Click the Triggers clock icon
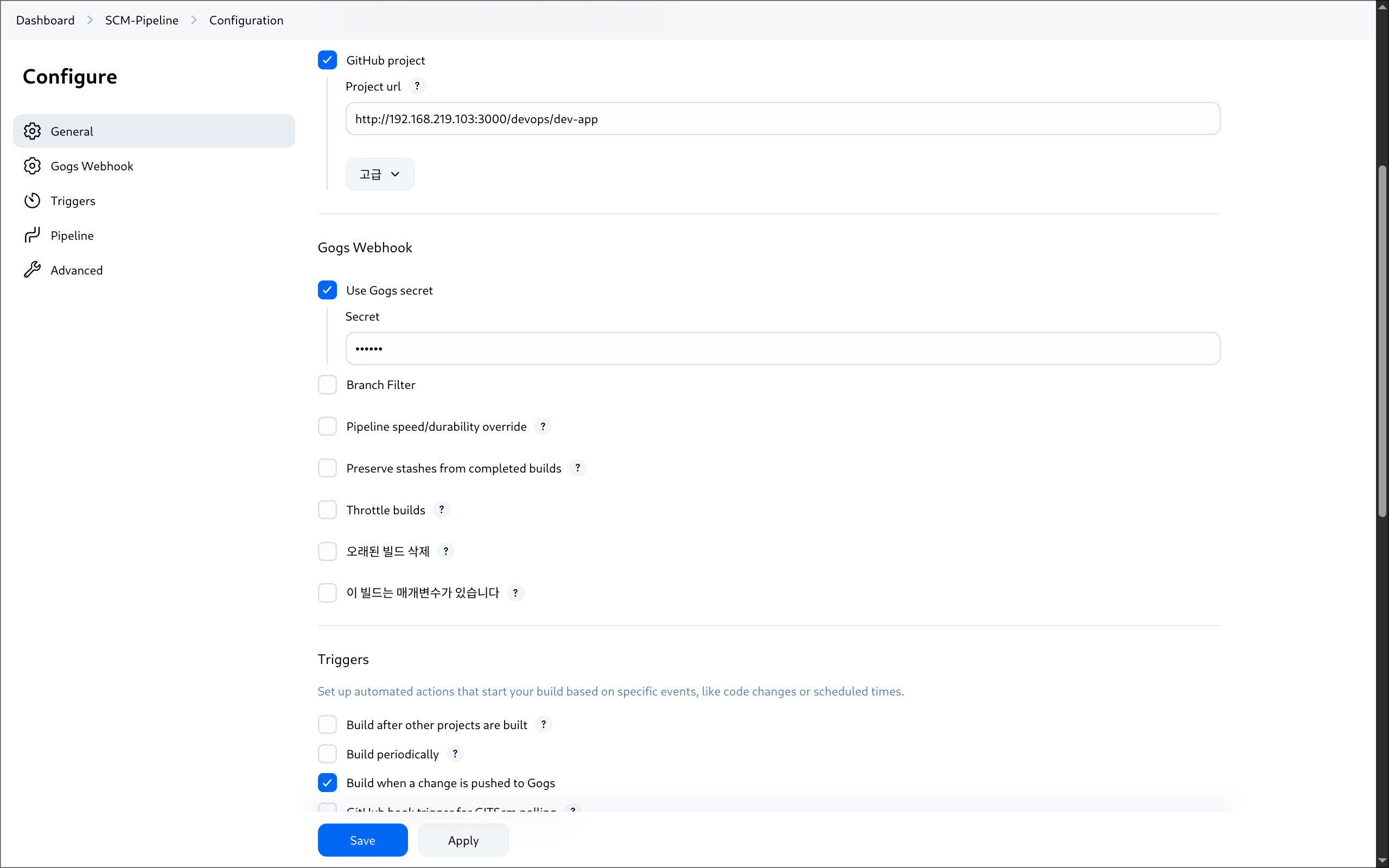1389x868 pixels. 32,200
